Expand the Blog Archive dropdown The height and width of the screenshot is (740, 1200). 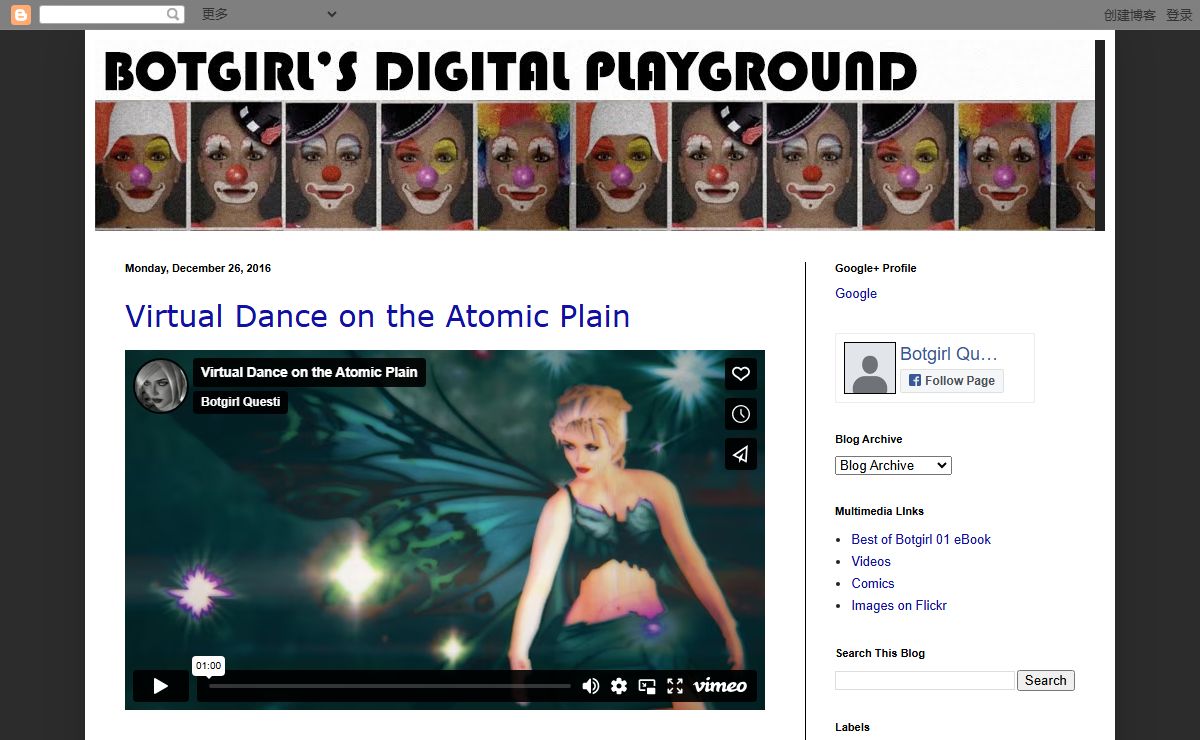click(x=893, y=466)
